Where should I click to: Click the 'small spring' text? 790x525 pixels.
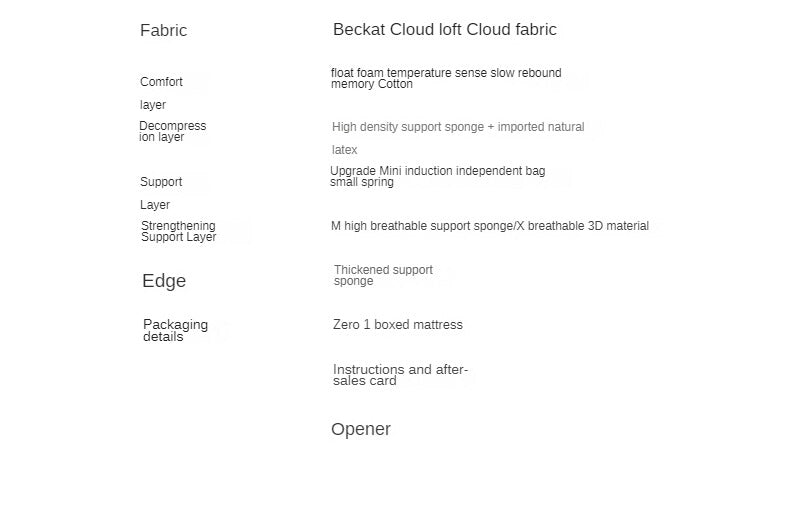[x=362, y=183]
